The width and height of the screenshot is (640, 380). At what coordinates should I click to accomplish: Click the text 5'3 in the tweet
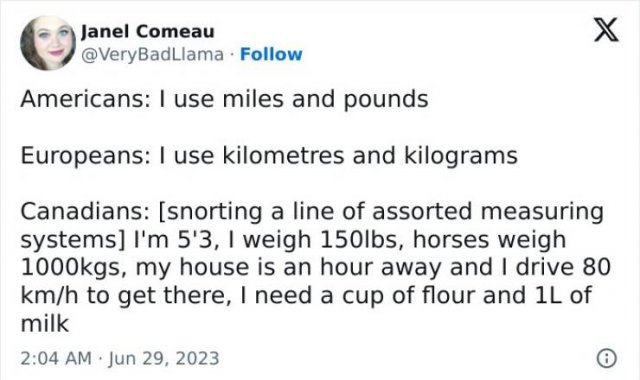coord(195,240)
